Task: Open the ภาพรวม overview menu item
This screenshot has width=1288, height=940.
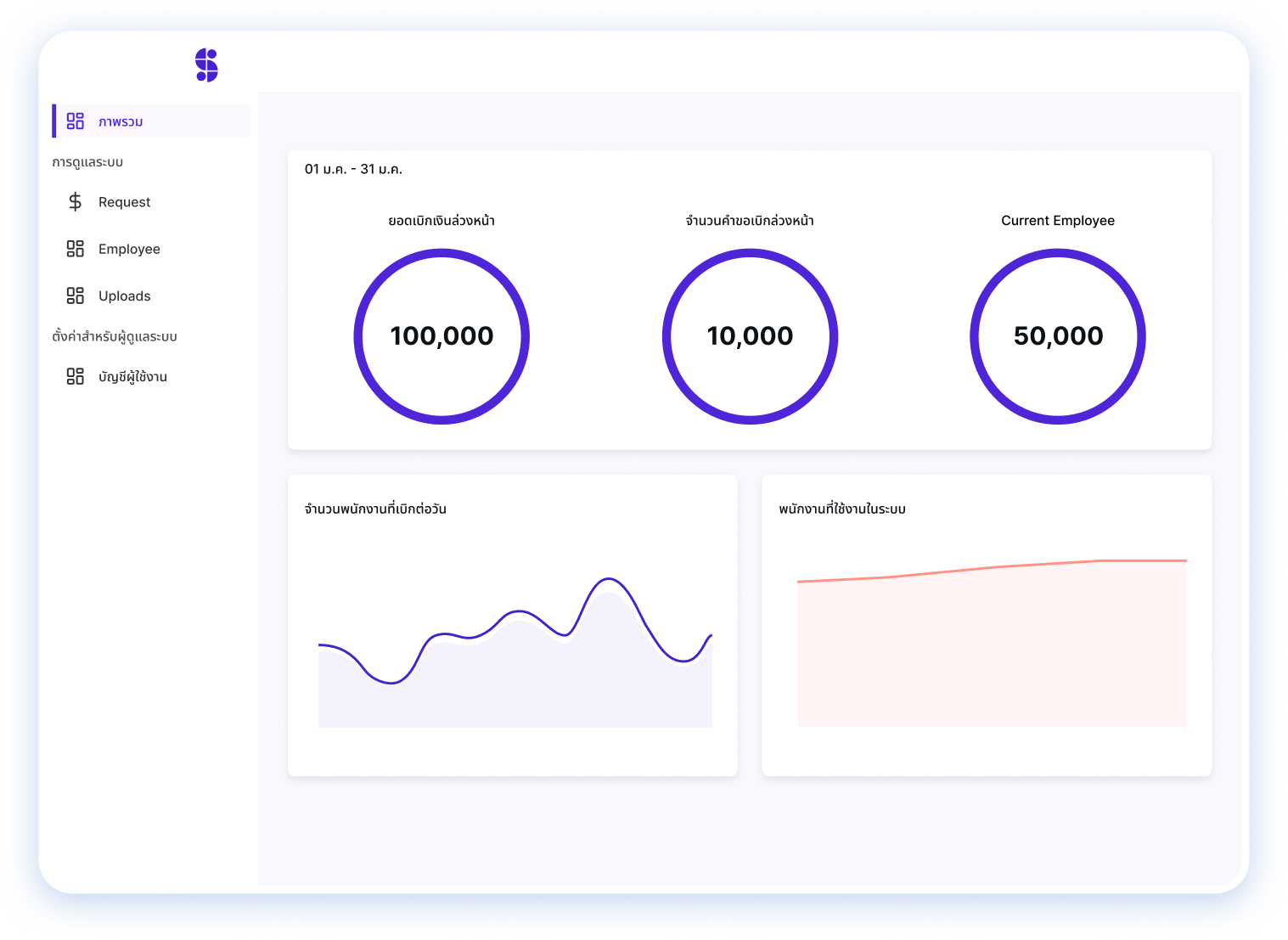Action: click(121, 121)
